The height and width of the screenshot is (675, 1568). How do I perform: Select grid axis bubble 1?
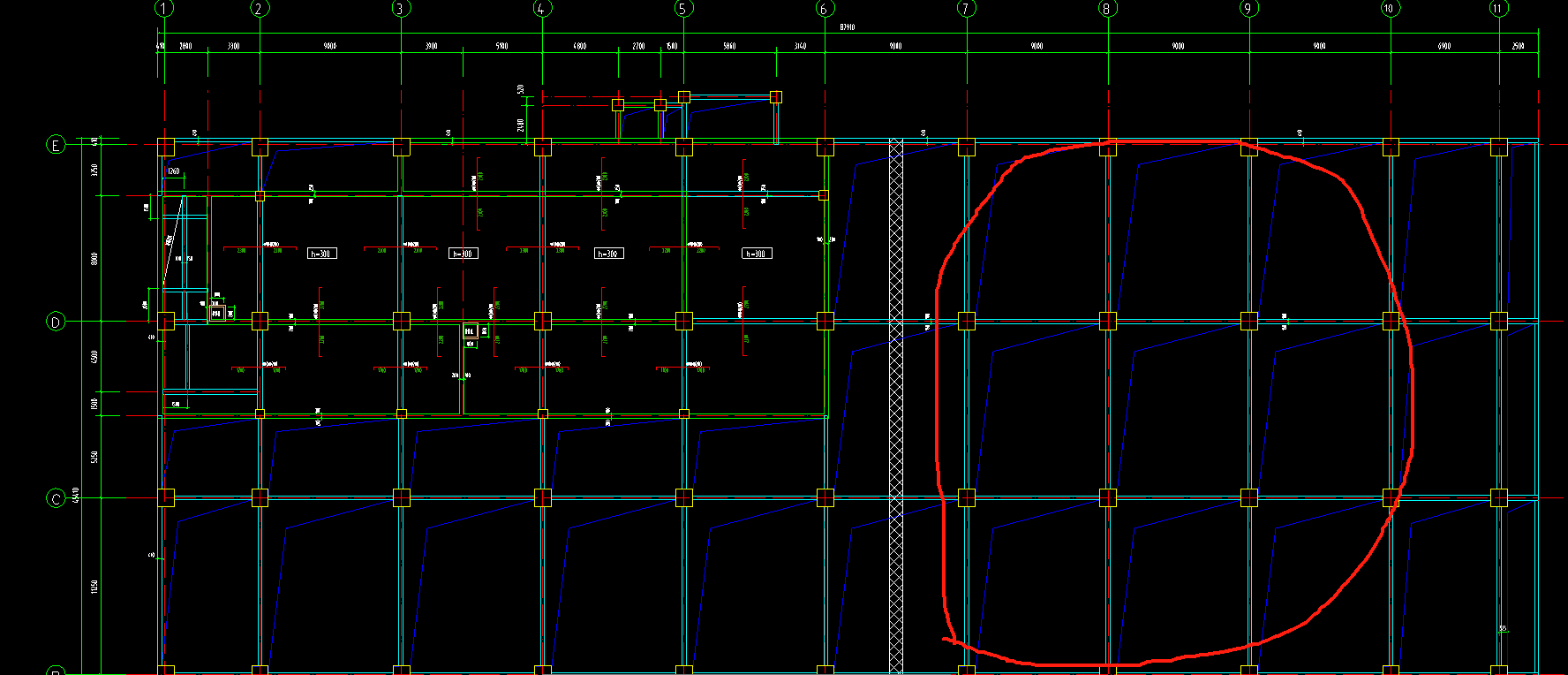tap(164, 8)
